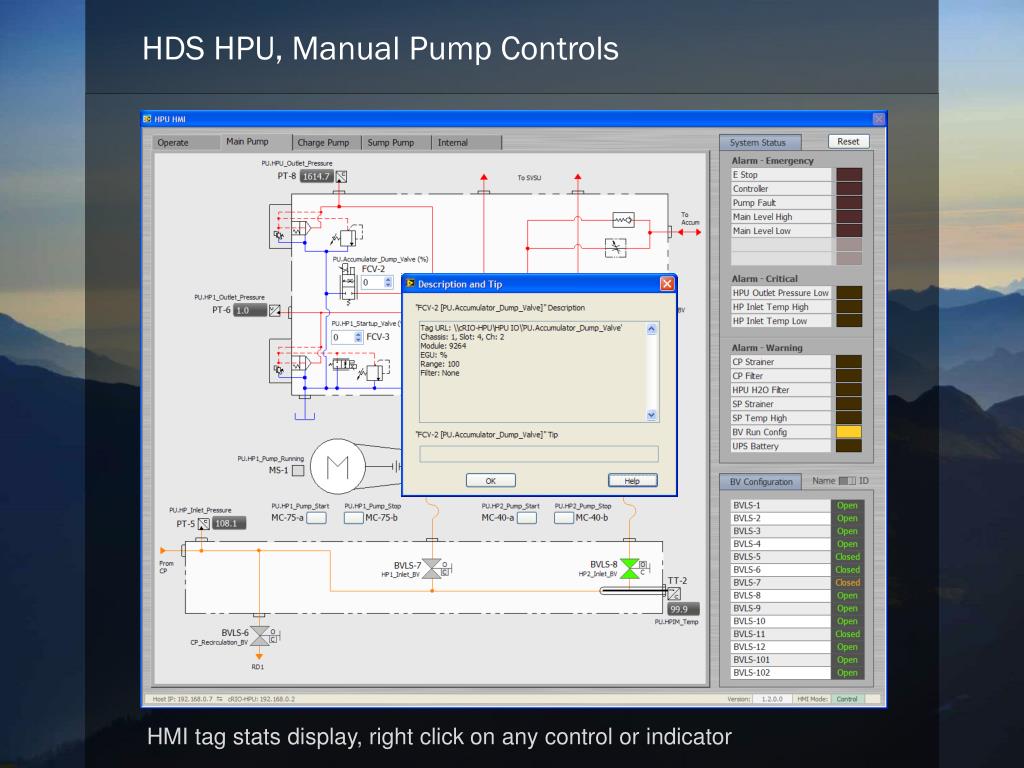This screenshot has height=768, width=1024.
Task: Click the FCV-3 value stepper arrows
Action: tap(358, 337)
